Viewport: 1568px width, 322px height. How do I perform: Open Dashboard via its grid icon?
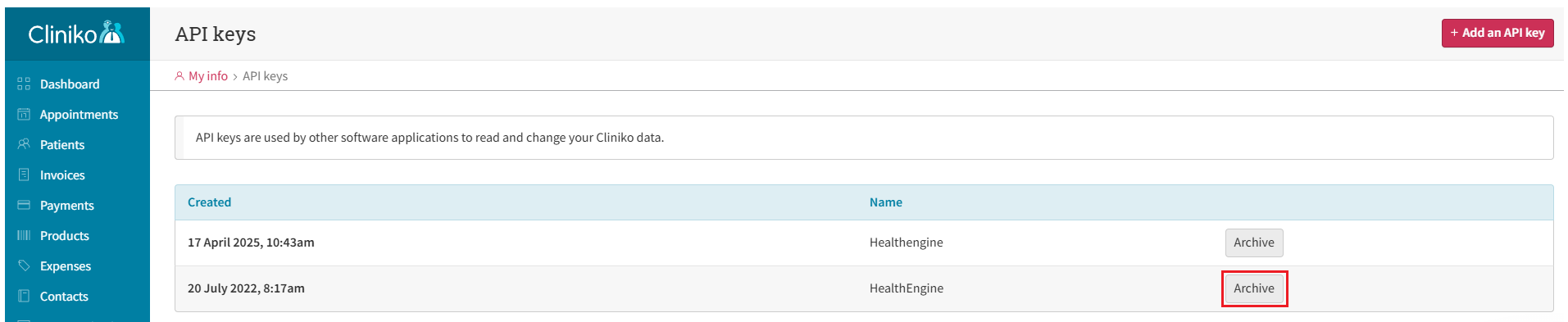24,84
